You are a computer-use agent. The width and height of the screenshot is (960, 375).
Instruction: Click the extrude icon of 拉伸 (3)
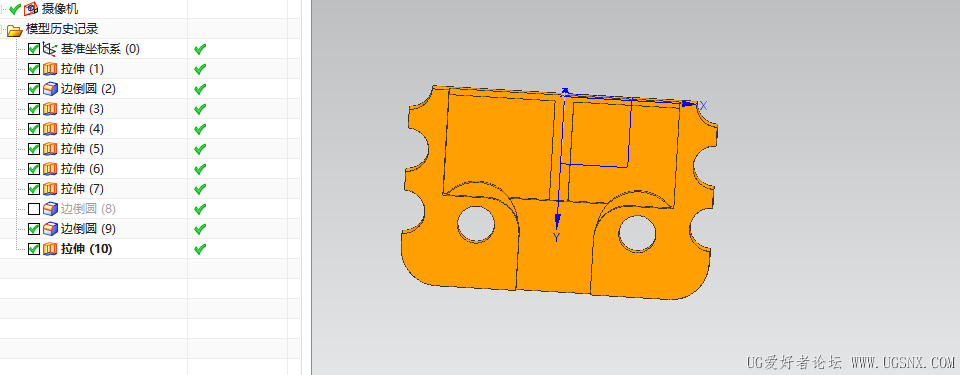[50, 109]
